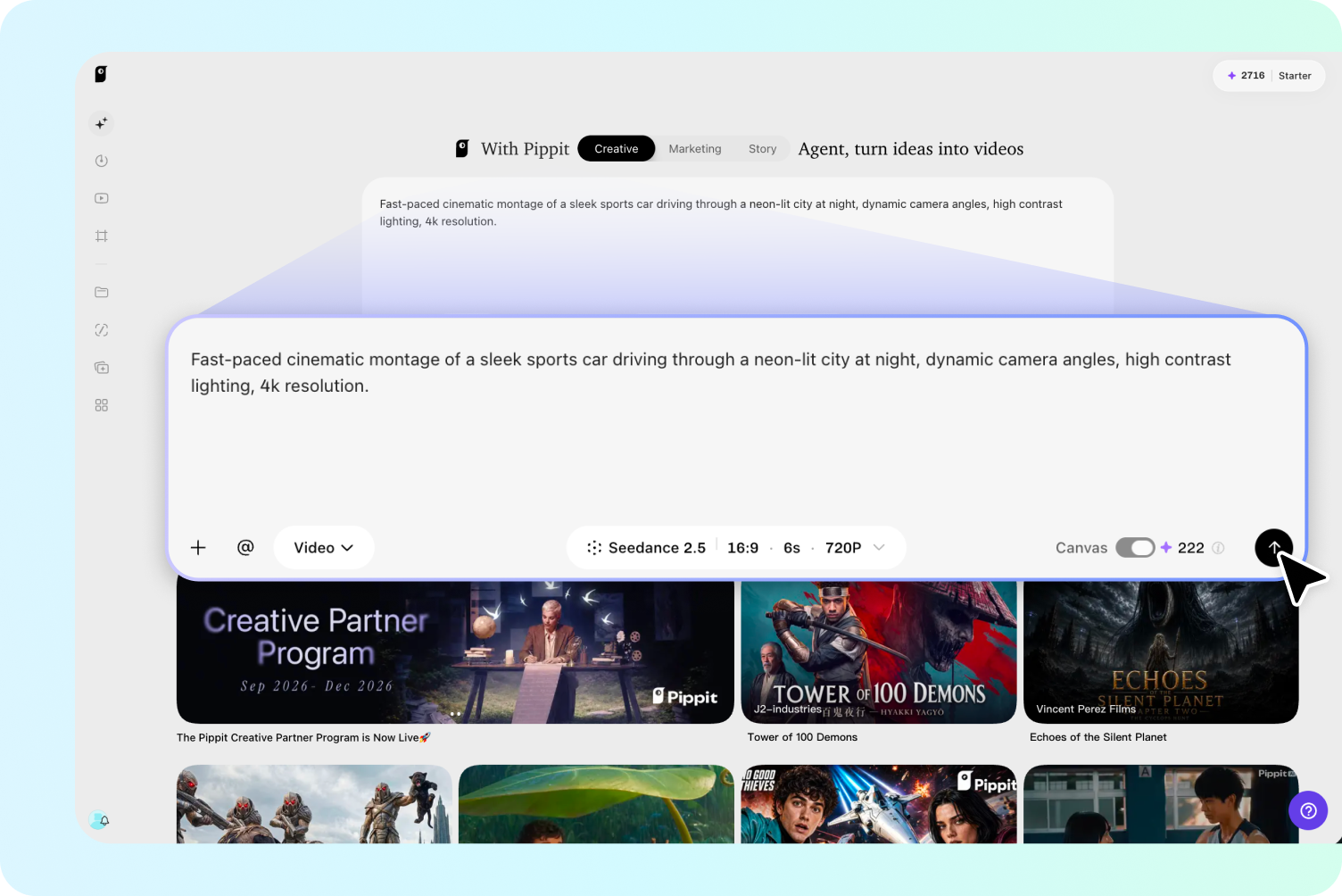
Task: Open the purple help question-mark button
Action: point(1308,810)
